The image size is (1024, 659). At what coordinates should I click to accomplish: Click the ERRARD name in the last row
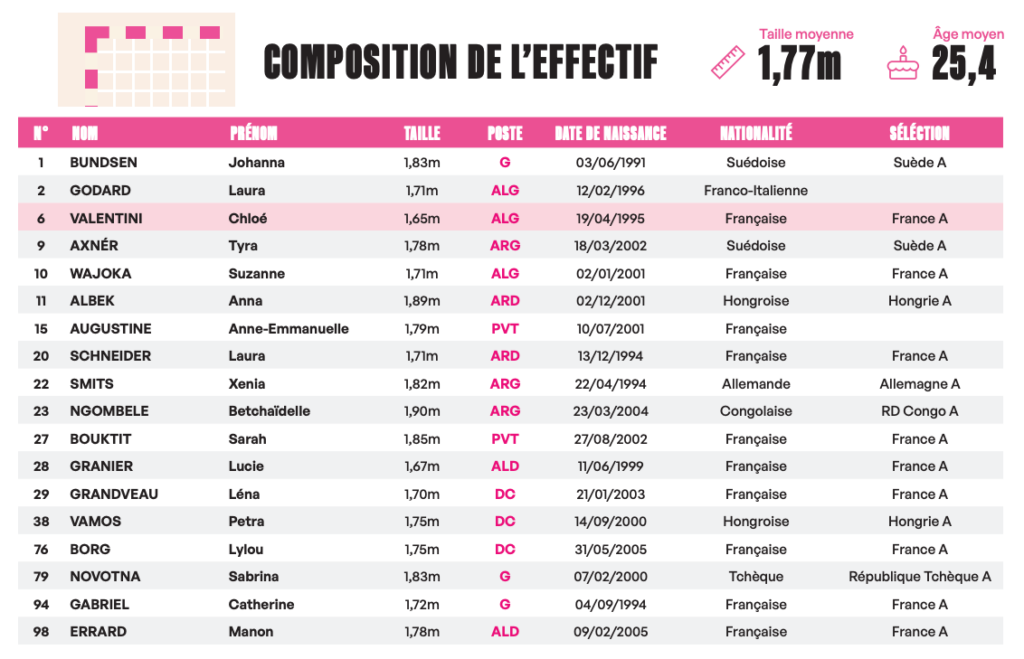tap(98, 631)
